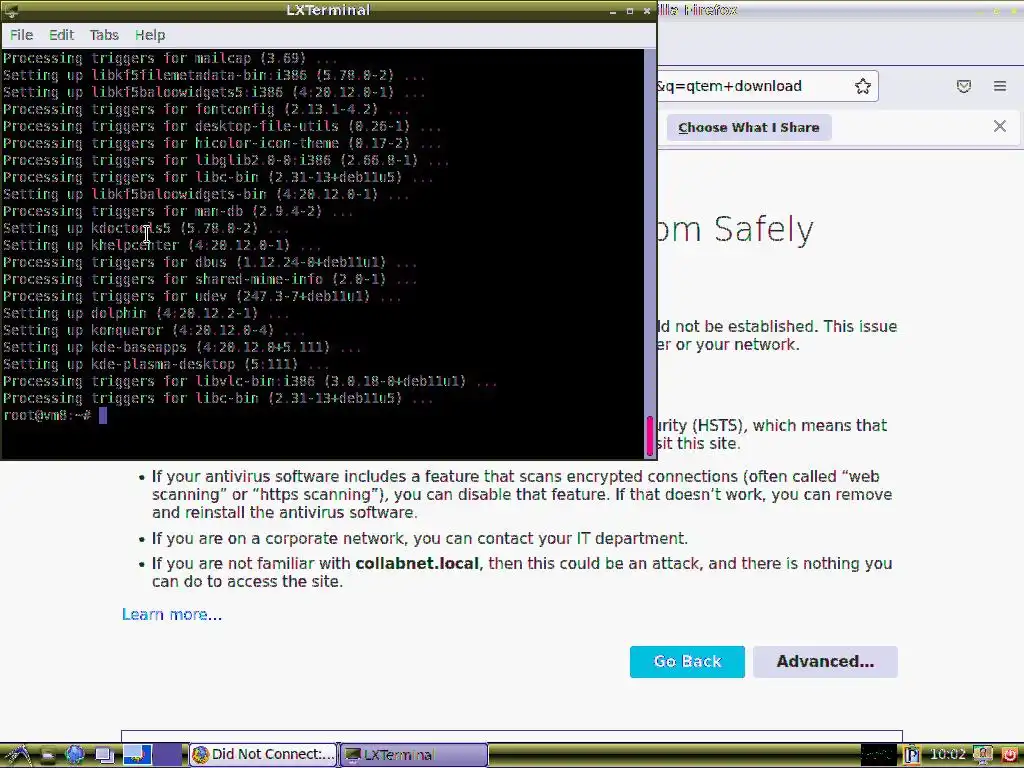
Task: Click the Choose What I Share button
Action: point(748,127)
